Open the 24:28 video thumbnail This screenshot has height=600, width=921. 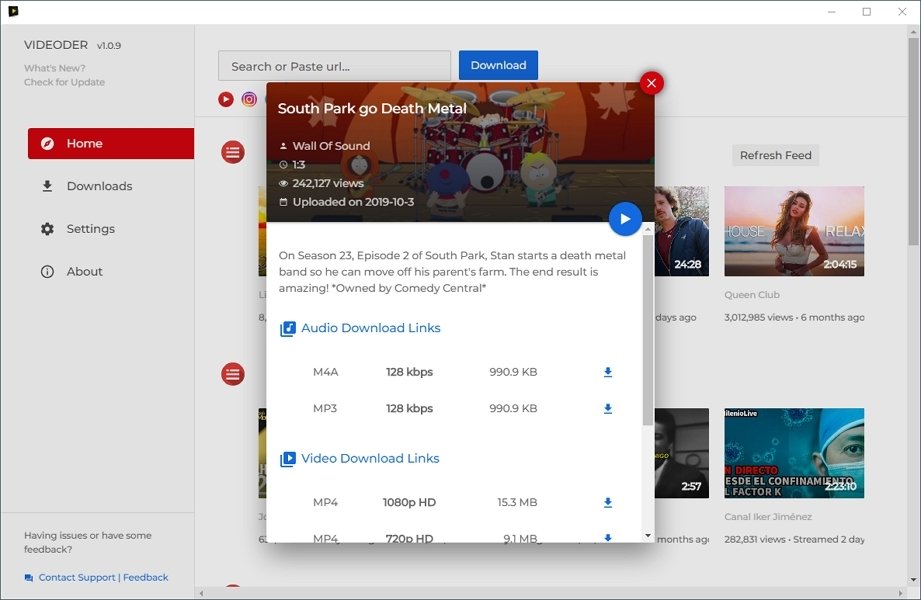click(681, 231)
